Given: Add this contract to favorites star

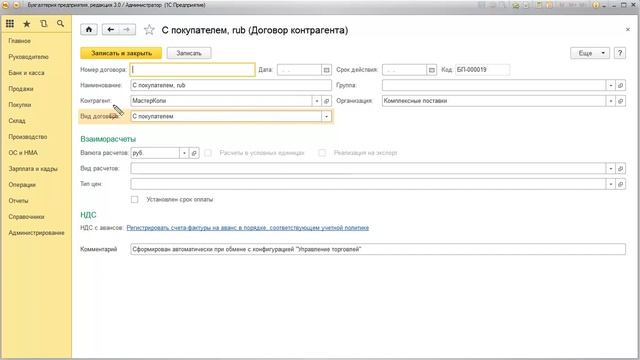Looking at the screenshot, I should coord(149,29).
